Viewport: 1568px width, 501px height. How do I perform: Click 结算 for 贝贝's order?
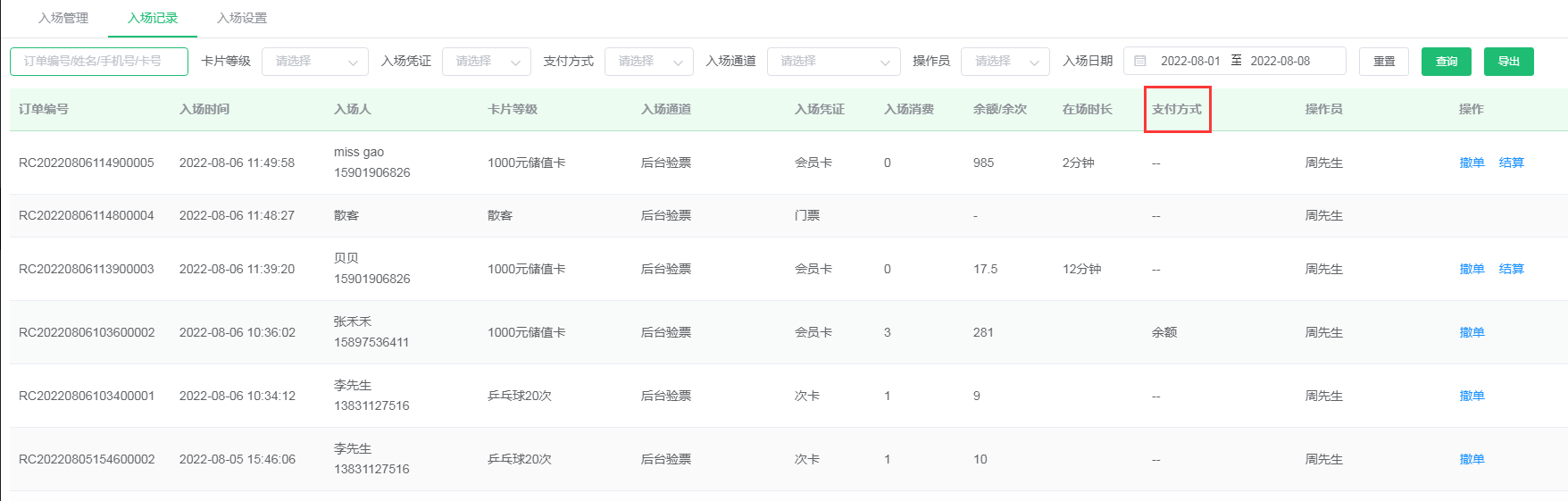(x=1511, y=269)
